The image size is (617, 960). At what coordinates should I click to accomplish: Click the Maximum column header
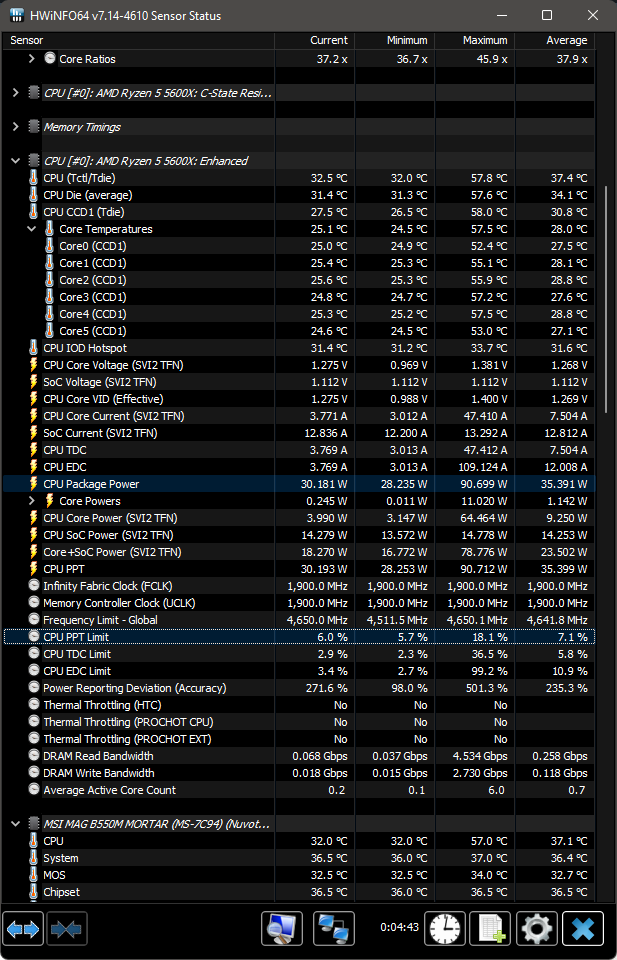[485, 40]
